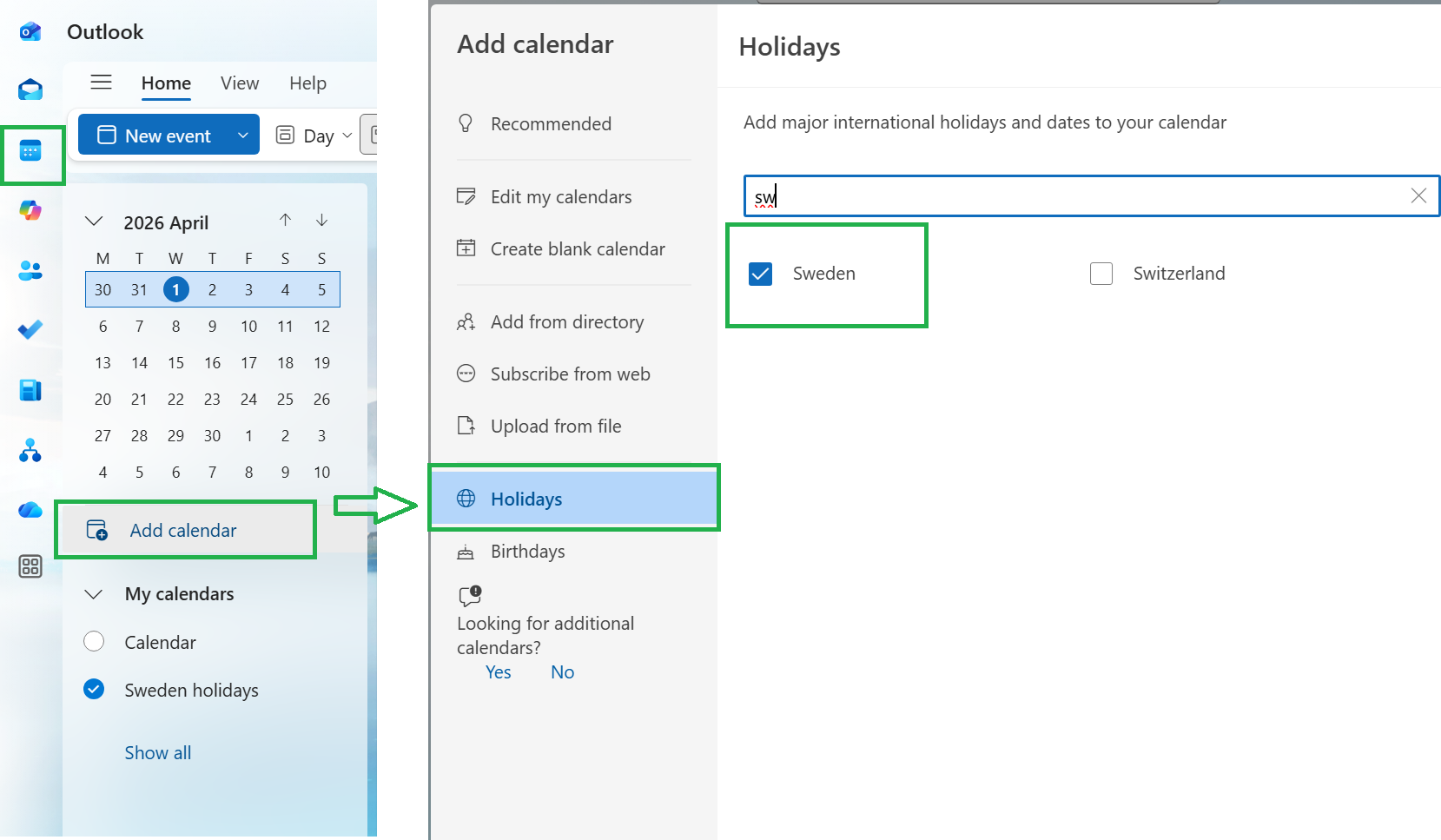Select Holidays in Add calendar menu

pos(574,499)
